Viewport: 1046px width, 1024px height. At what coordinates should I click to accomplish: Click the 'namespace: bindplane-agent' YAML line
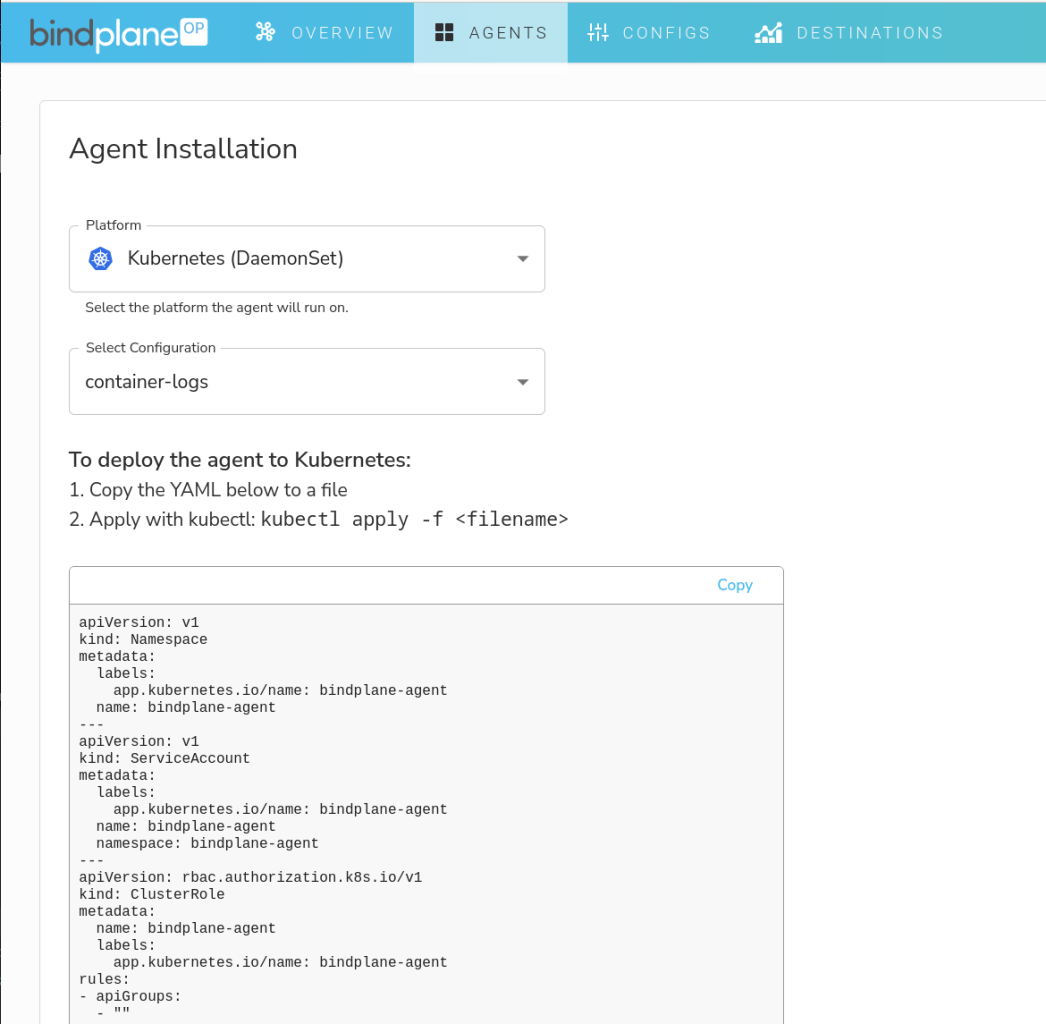[x=207, y=843]
